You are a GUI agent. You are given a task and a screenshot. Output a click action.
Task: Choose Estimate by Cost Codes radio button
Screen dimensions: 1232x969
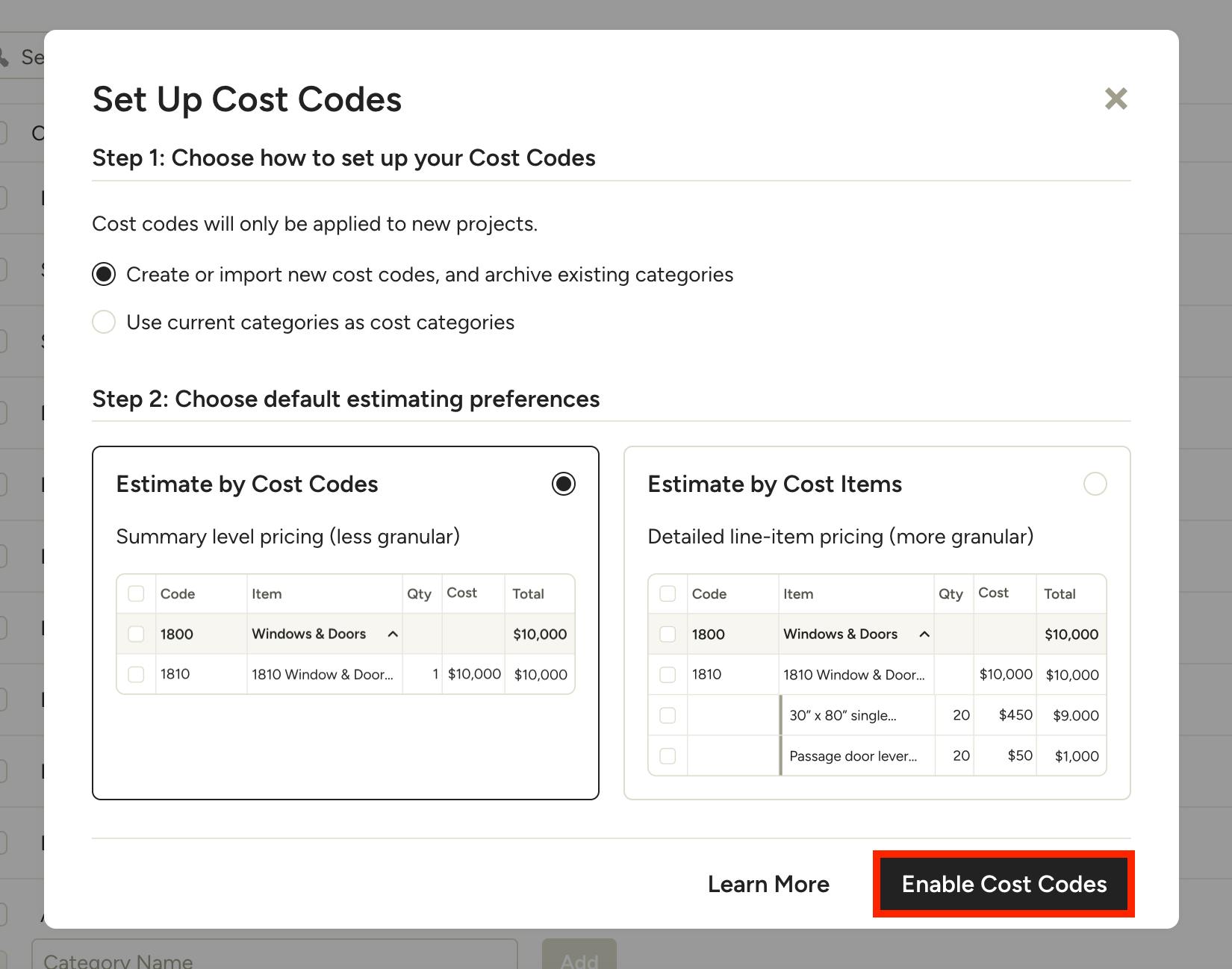tap(563, 484)
